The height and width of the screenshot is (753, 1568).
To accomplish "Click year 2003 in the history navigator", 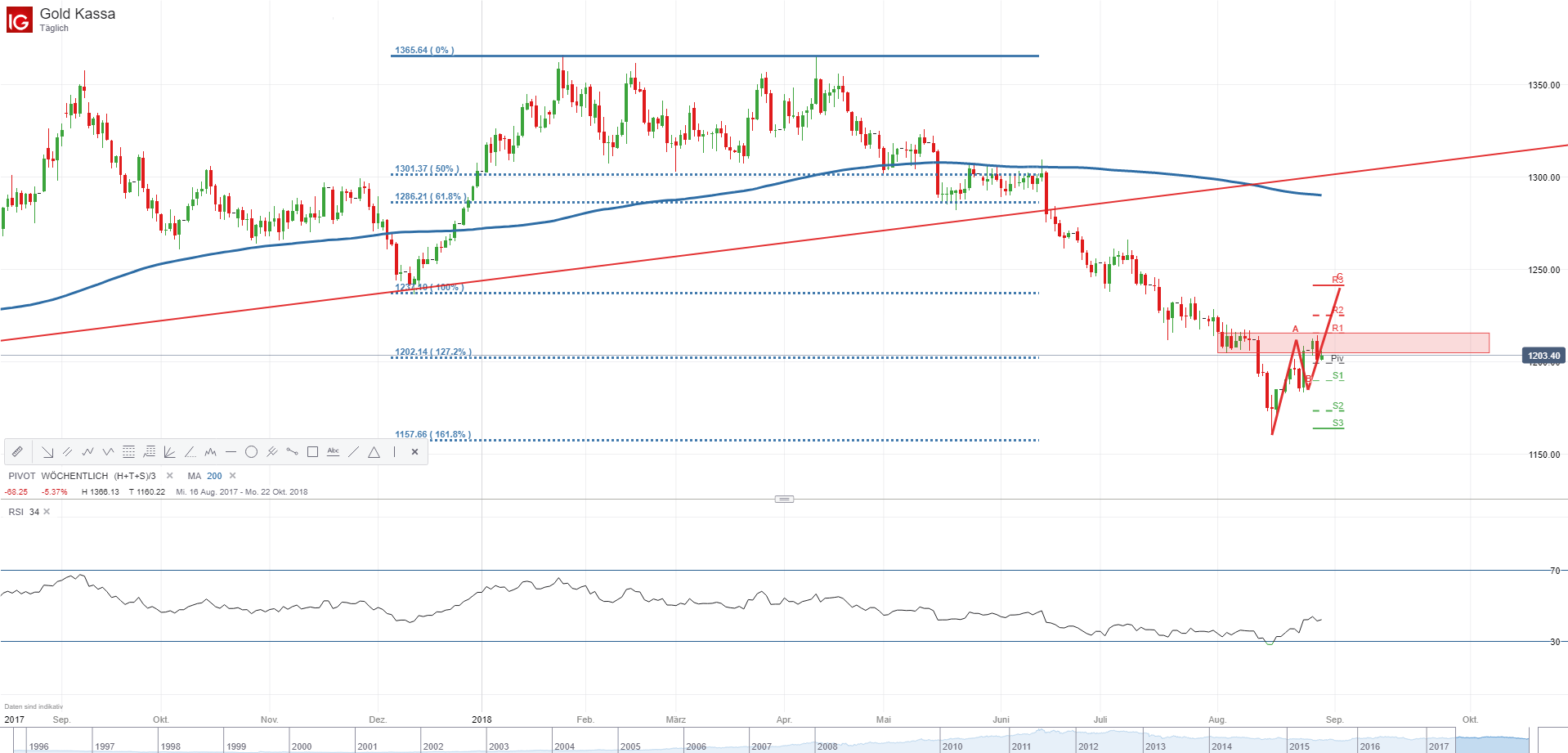I will click(499, 746).
